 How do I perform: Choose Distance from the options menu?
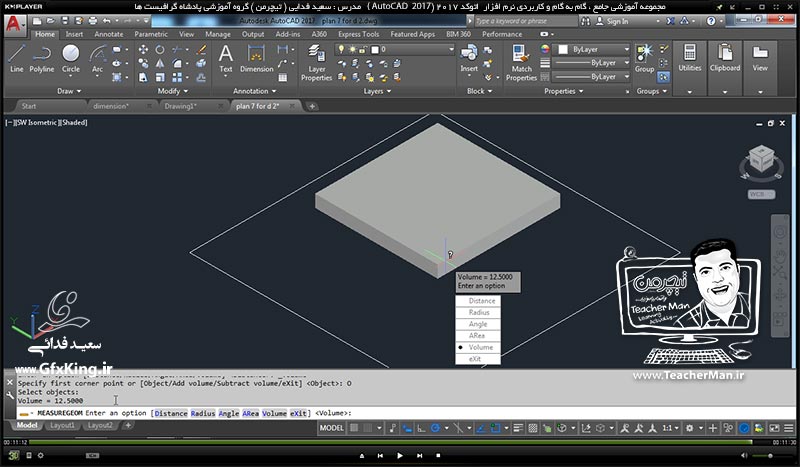(478, 301)
